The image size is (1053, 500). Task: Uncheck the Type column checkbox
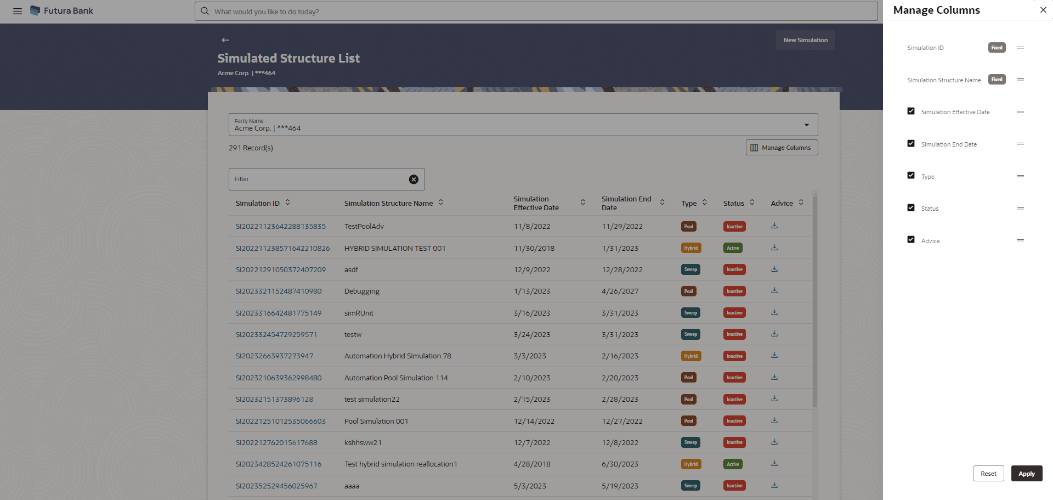pyautogui.click(x=911, y=175)
